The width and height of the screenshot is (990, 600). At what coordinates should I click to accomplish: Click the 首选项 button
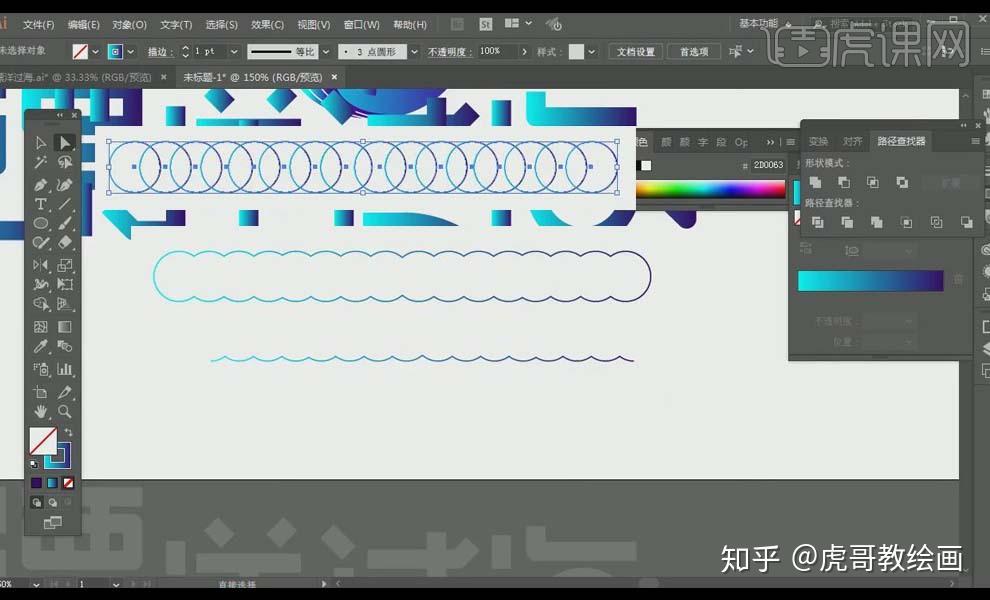[x=694, y=52]
